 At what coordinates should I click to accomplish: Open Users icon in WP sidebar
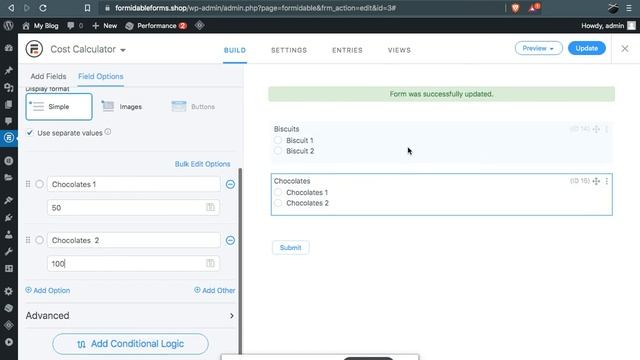(x=9, y=235)
